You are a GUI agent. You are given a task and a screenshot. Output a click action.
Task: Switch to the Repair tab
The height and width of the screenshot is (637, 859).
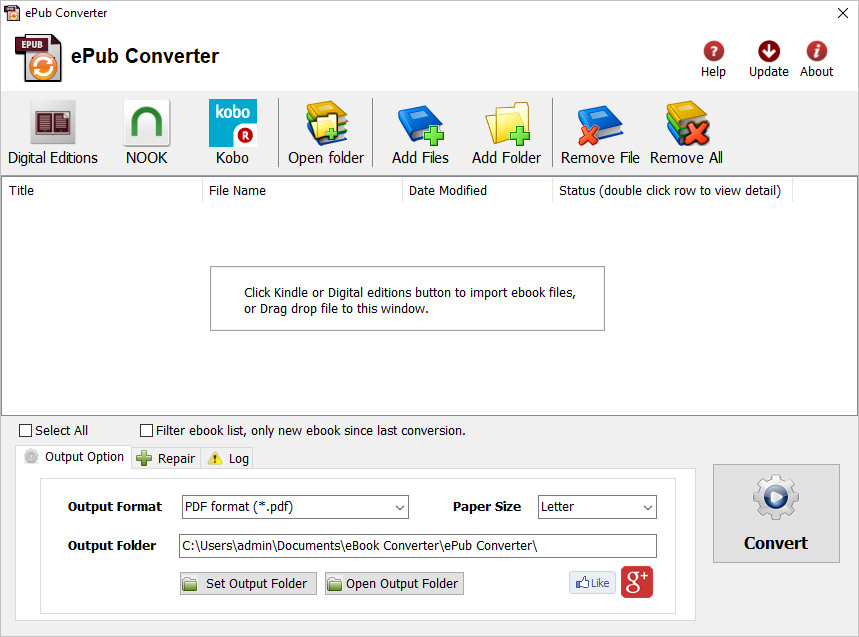(x=166, y=458)
